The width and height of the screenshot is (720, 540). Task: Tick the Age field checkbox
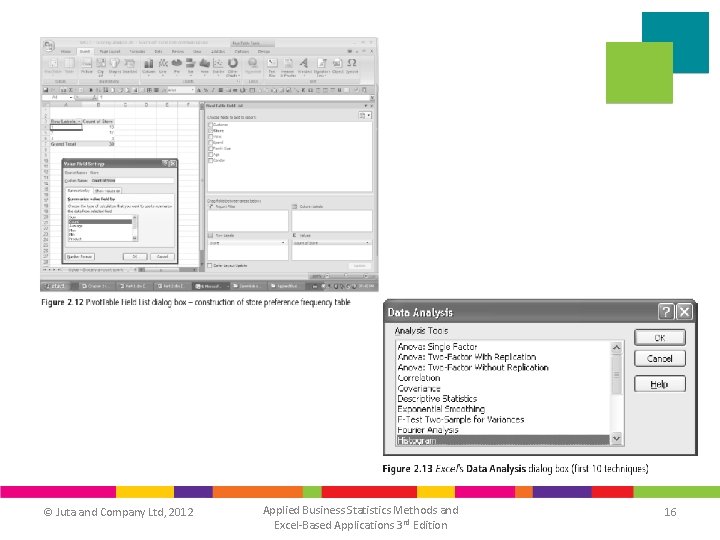(x=211, y=154)
